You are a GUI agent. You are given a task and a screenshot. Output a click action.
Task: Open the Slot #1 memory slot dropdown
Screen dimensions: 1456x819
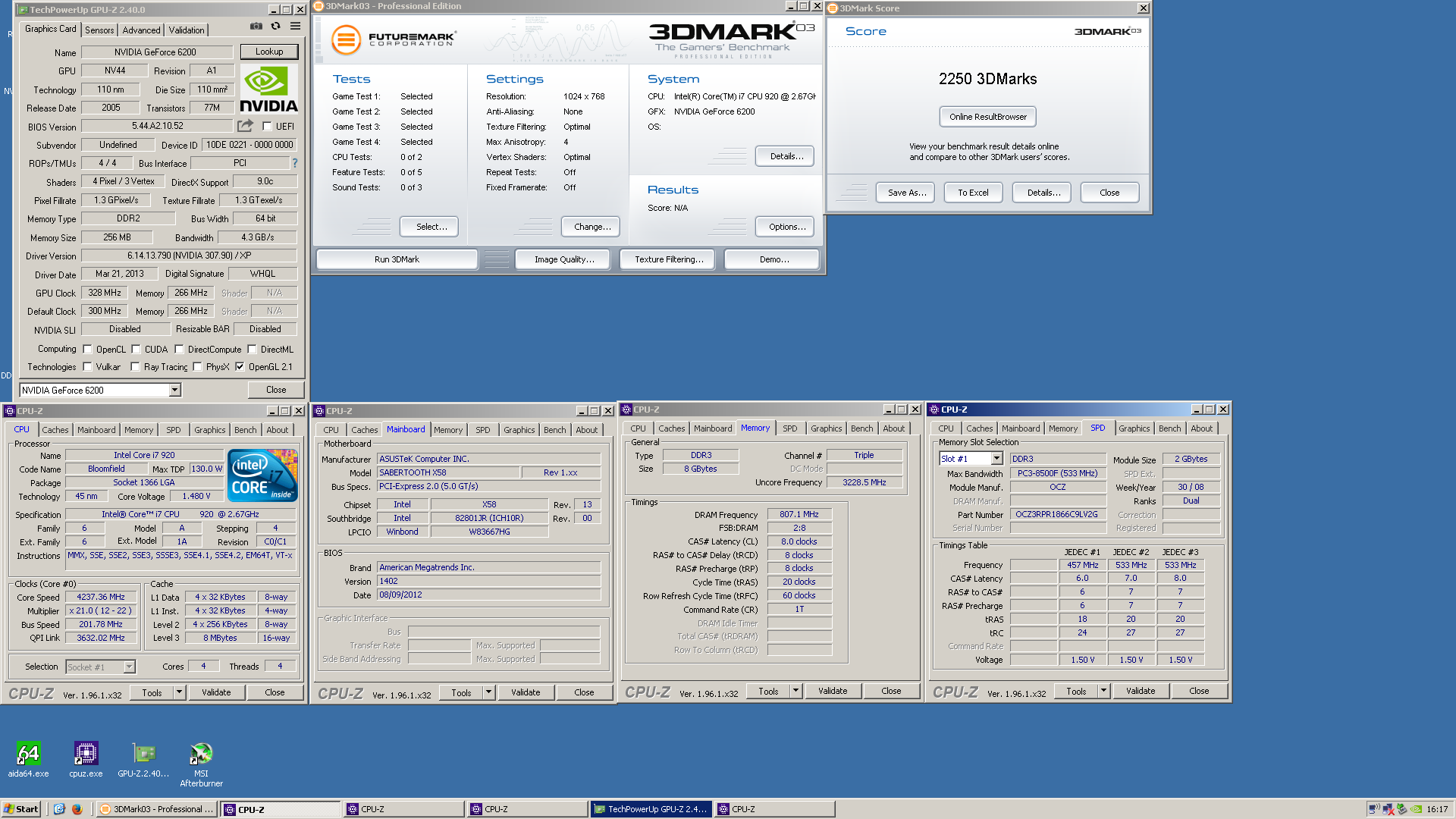pos(996,459)
